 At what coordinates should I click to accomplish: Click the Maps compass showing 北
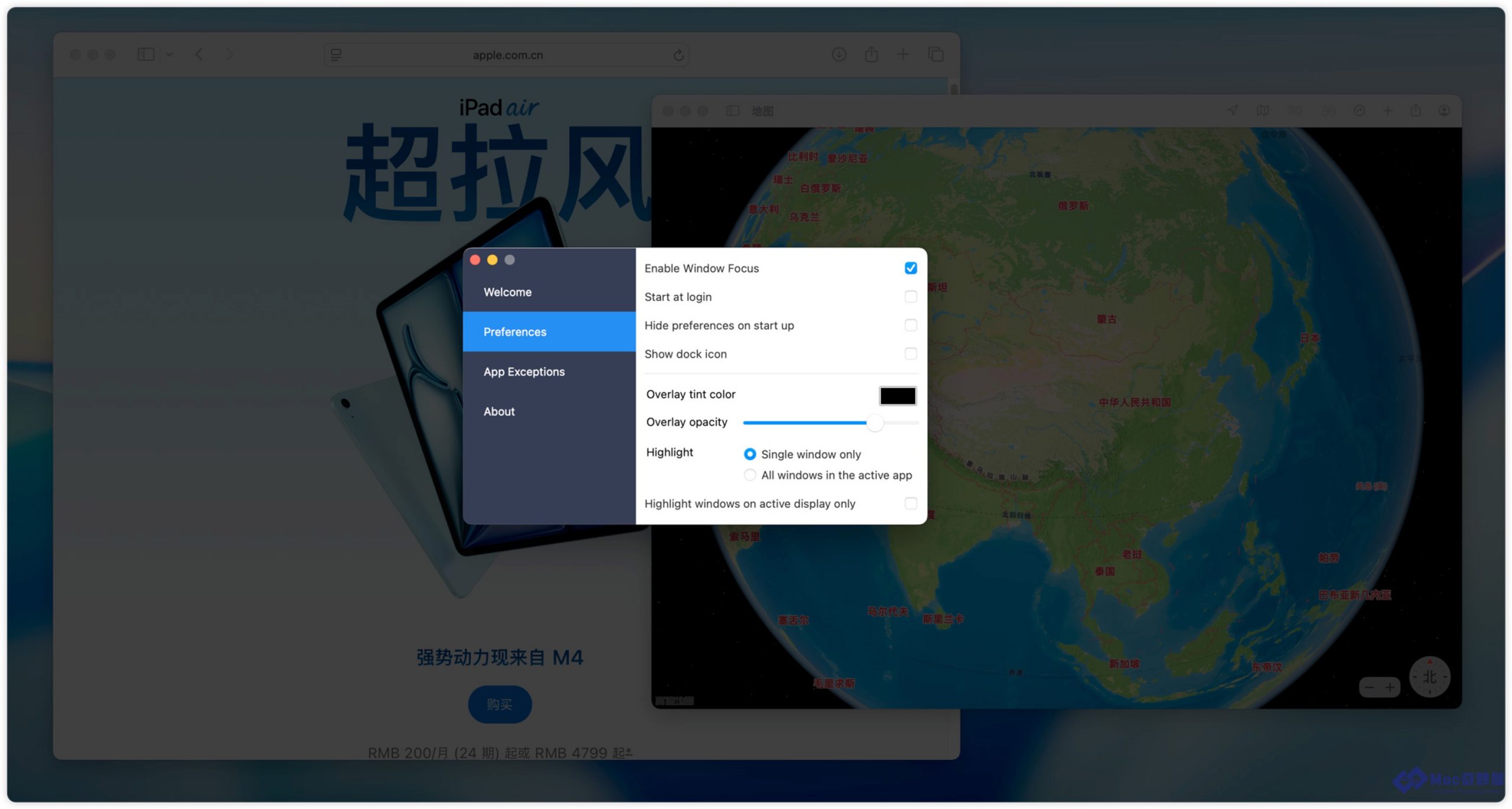point(1429,677)
